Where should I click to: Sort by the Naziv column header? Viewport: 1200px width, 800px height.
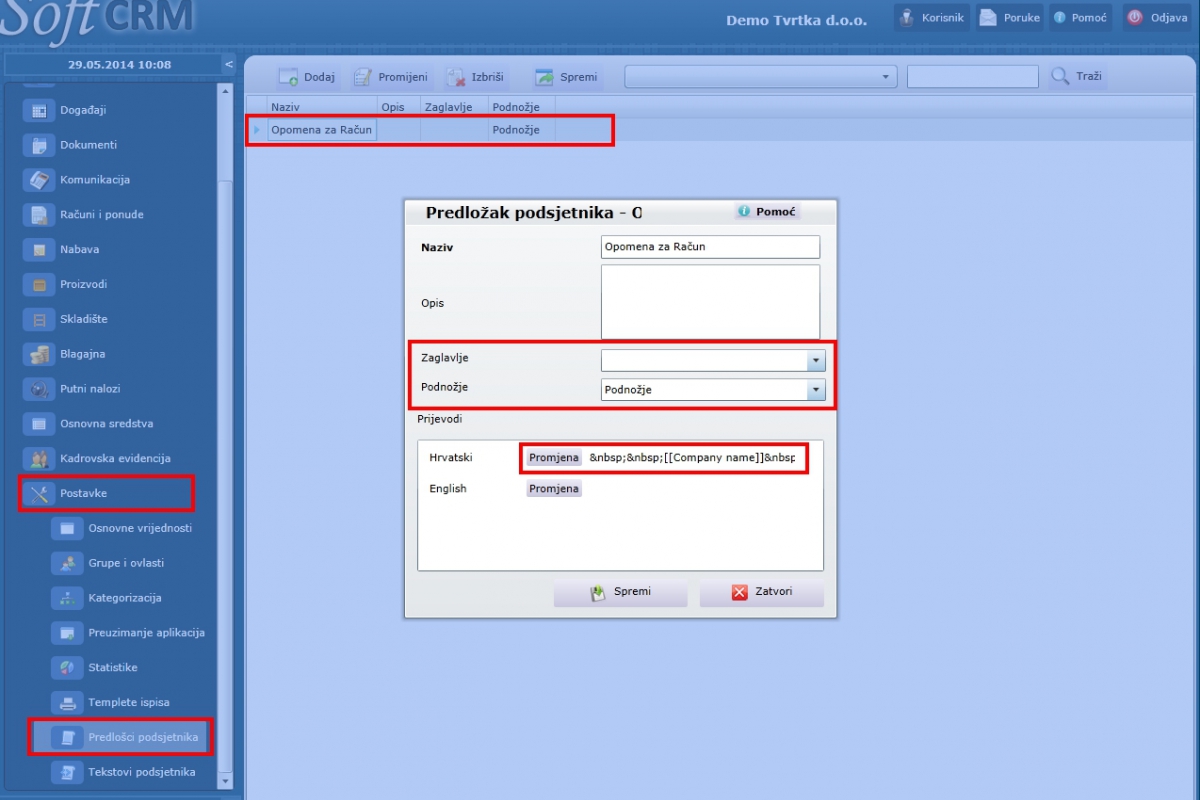pyautogui.click(x=322, y=106)
